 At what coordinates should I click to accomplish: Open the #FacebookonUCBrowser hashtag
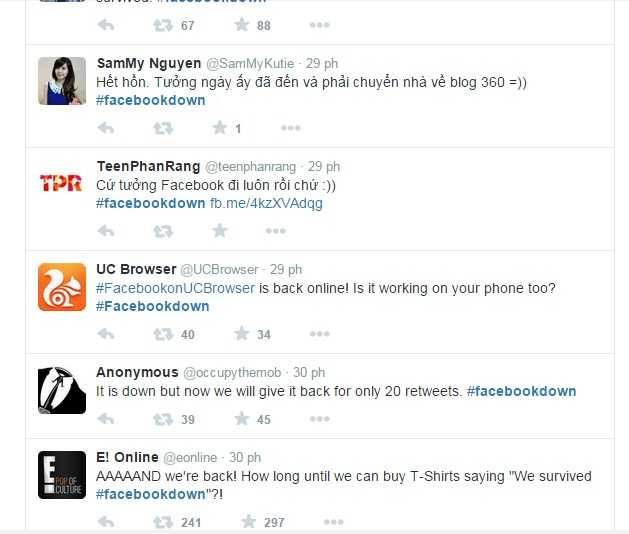[x=175, y=288]
